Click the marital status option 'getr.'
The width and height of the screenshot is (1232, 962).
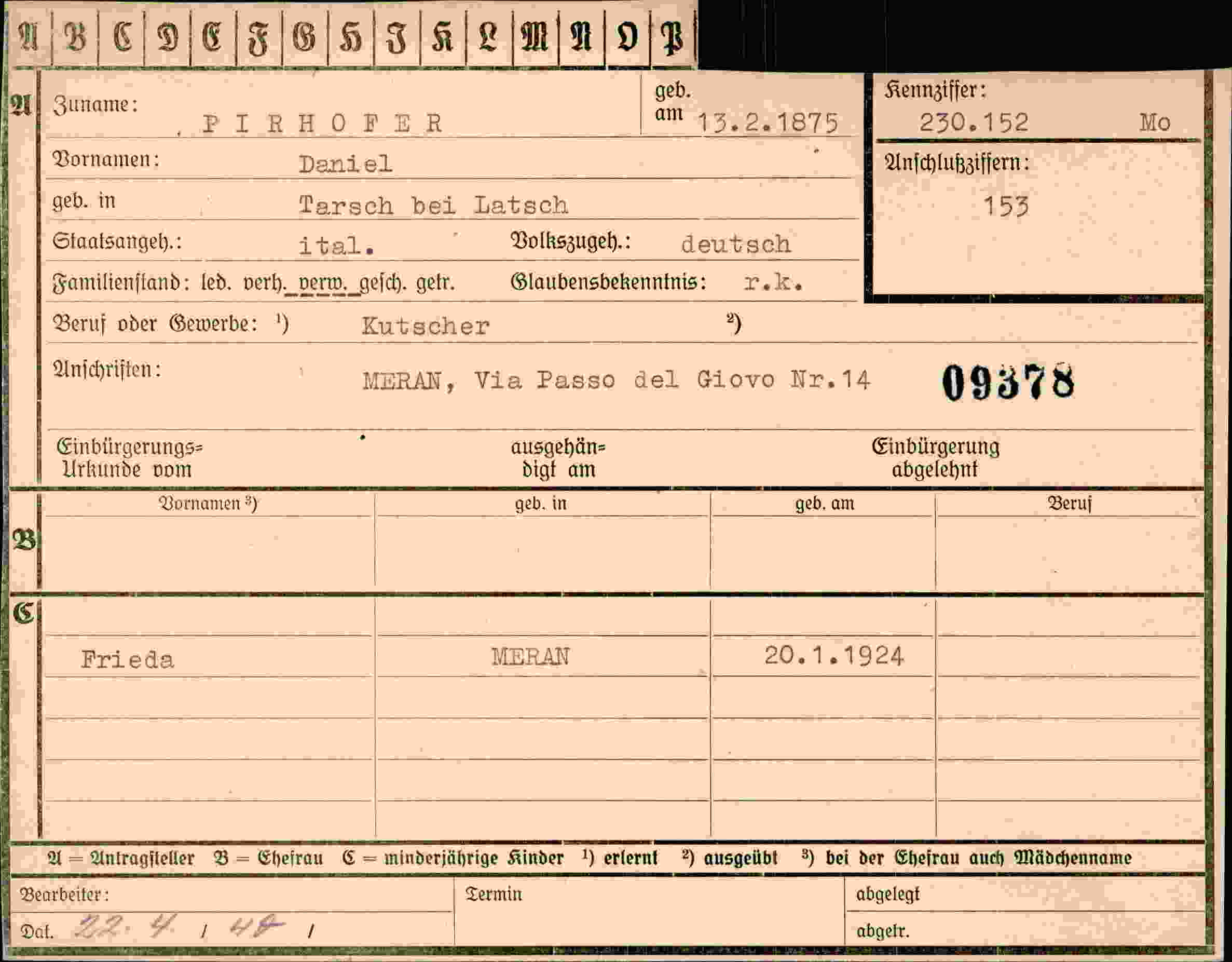(x=435, y=283)
